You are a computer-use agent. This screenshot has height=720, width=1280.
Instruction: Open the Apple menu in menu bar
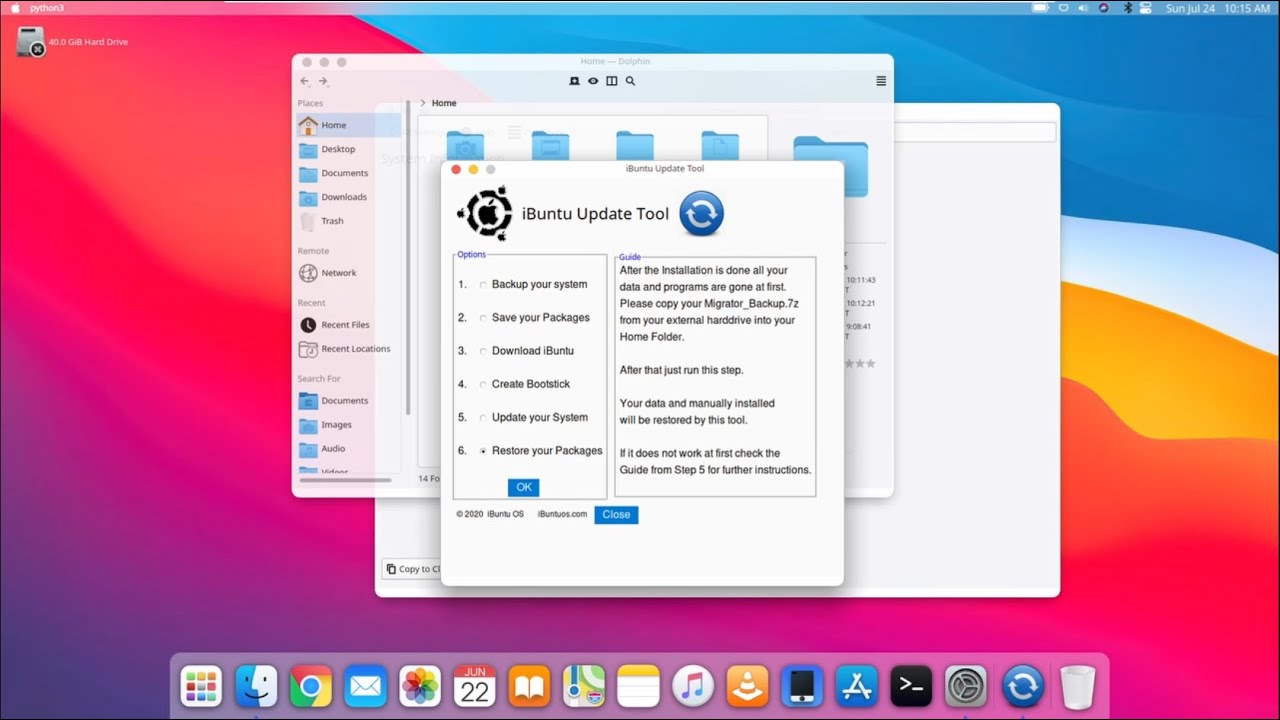[x=15, y=8]
